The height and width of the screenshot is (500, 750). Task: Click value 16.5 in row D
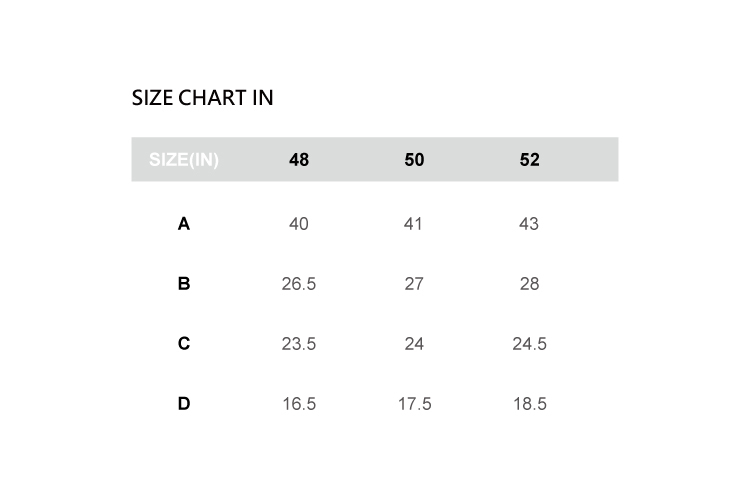point(299,404)
